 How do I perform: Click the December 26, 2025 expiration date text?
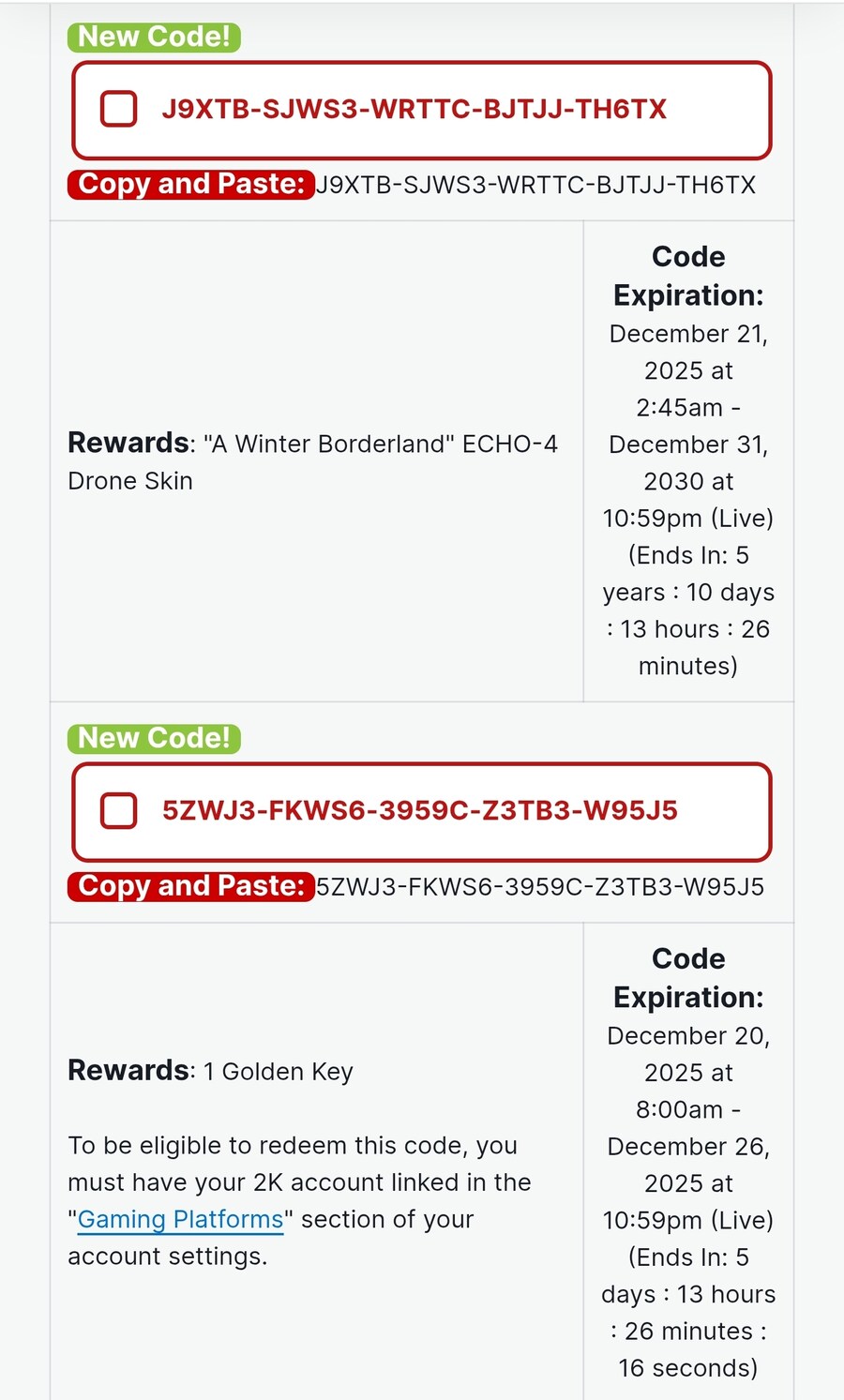[688, 1165]
